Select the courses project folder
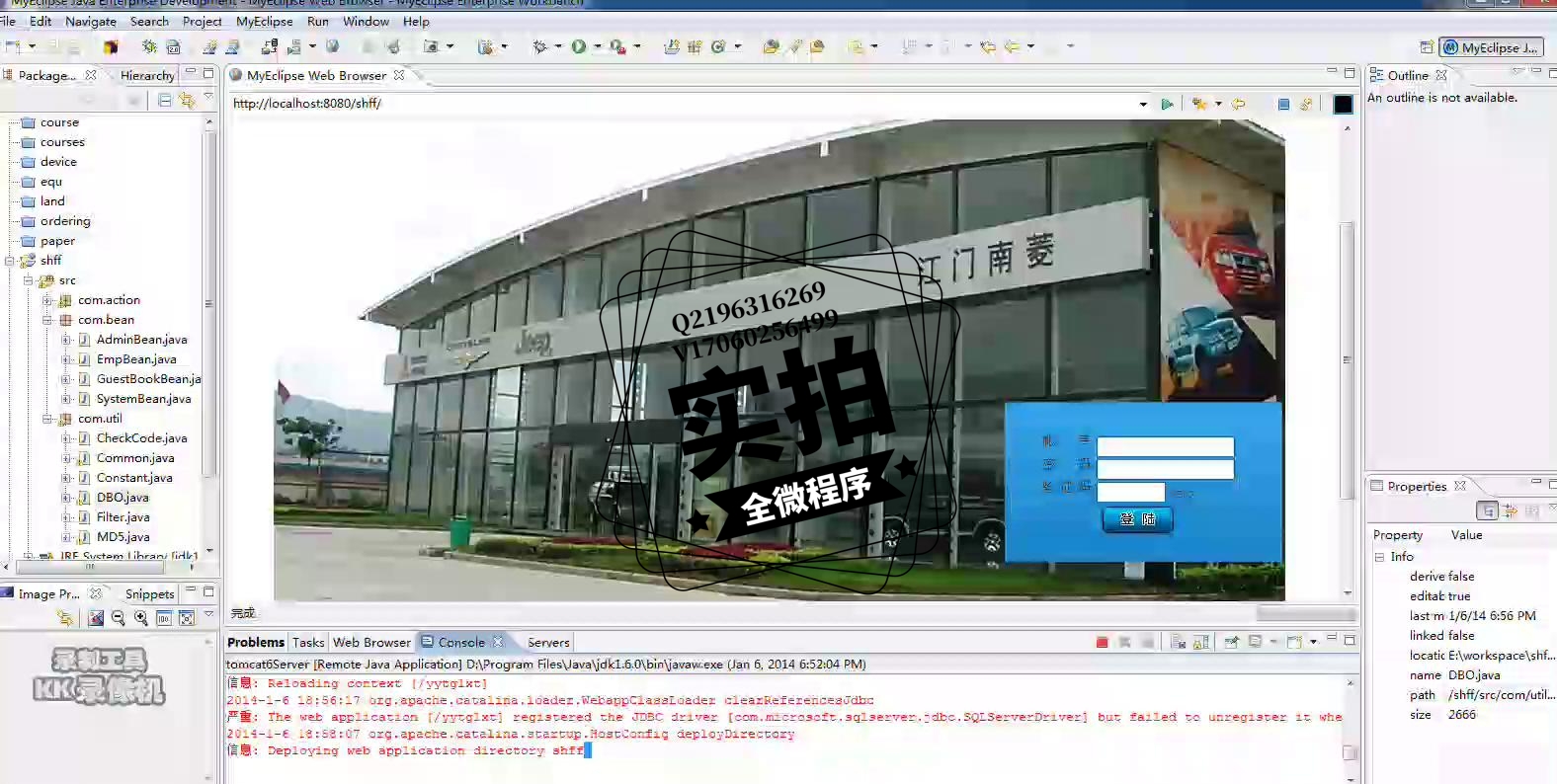Viewport: 1557px width, 784px height. point(62,142)
